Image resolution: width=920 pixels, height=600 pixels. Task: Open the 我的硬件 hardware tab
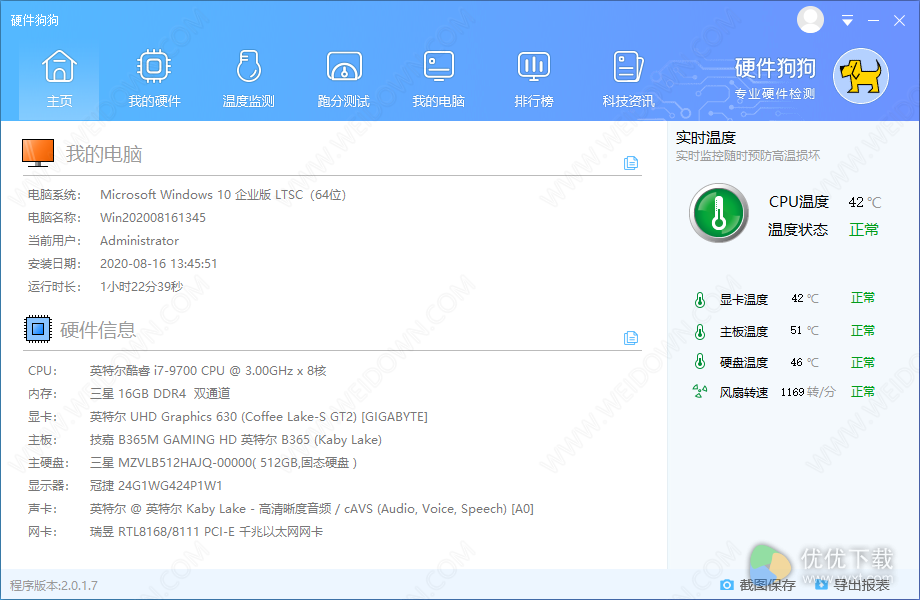[x=154, y=79]
